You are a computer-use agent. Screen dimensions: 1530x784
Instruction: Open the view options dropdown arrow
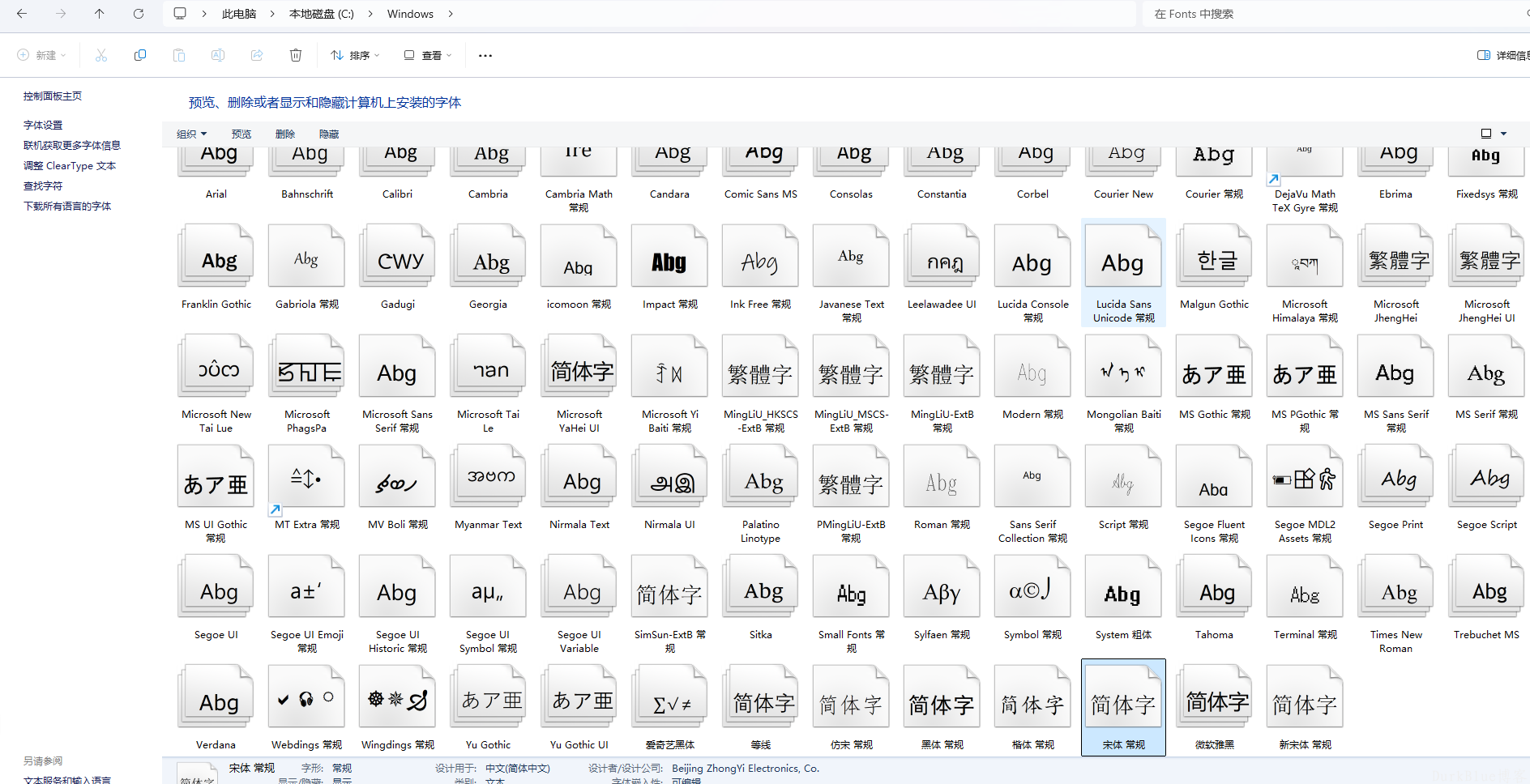tap(1504, 134)
